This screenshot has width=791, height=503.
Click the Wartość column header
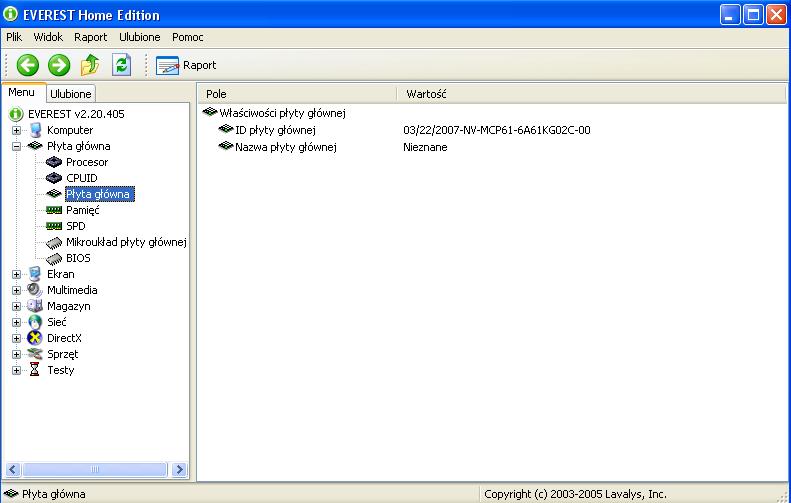[x=591, y=94]
